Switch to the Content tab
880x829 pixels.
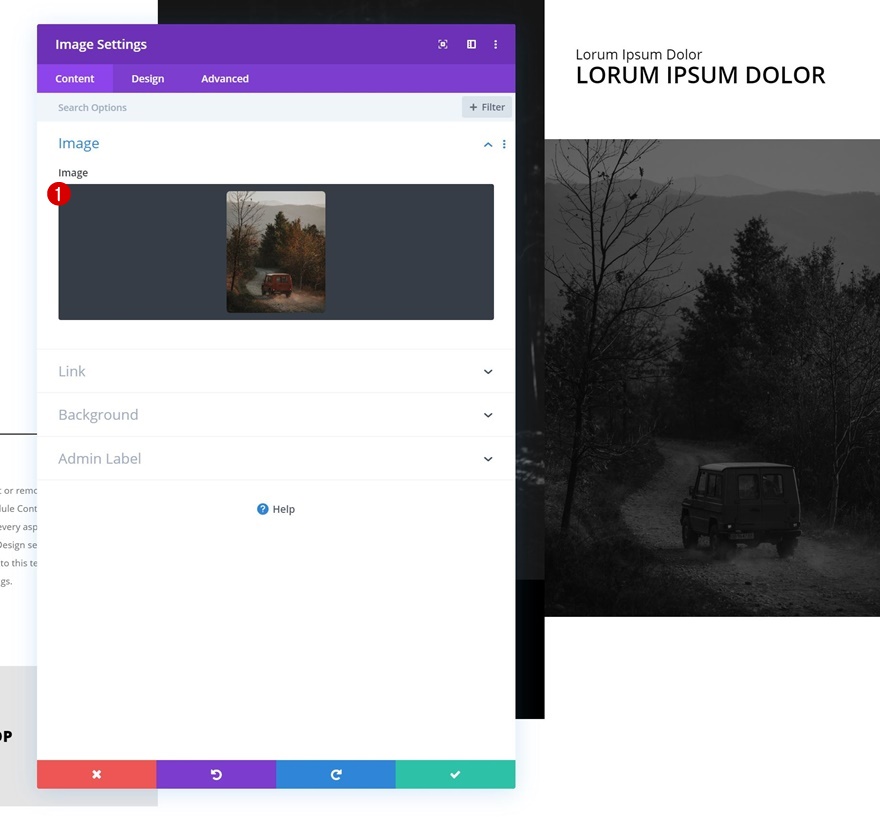(x=75, y=79)
